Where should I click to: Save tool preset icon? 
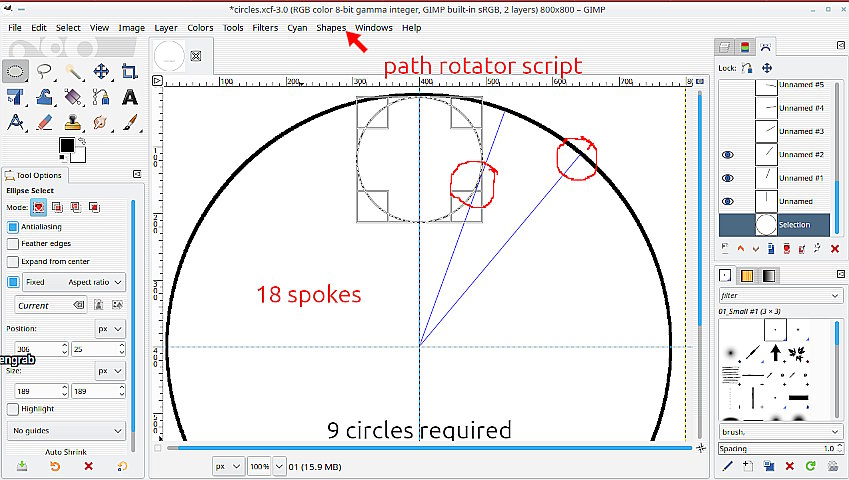[22, 466]
